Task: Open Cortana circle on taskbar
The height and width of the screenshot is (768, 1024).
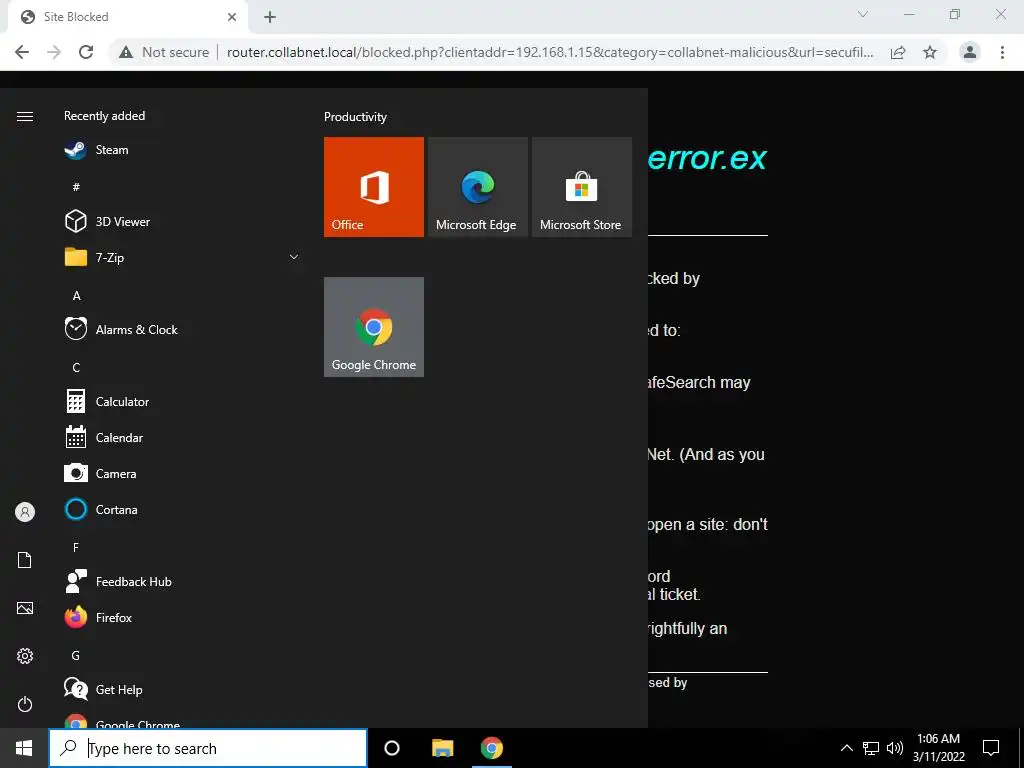Action: pos(392,748)
